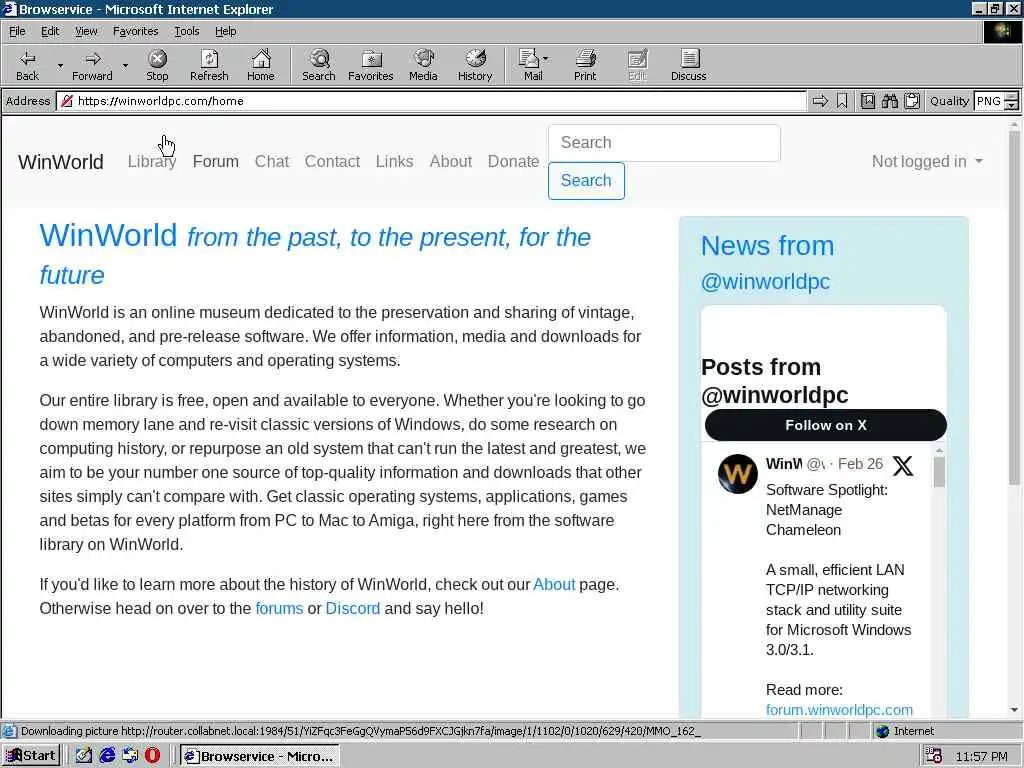
Task: Click the page scrollbar down arrow
Action: click(1014, 710)
